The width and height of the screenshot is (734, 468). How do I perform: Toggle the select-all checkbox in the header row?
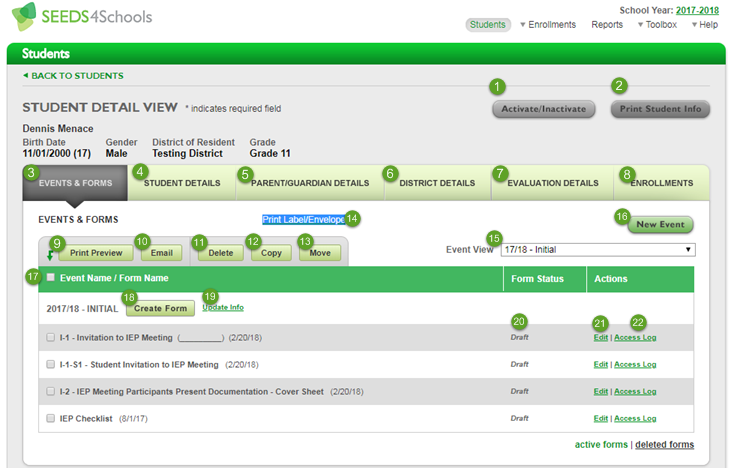[x=51, y=277]
